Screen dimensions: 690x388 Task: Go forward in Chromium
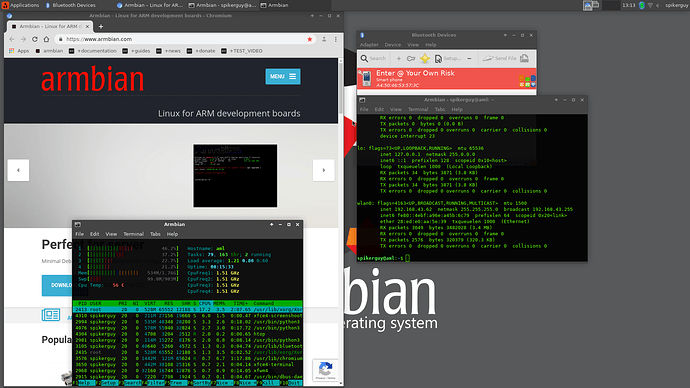tap(23, 39)
